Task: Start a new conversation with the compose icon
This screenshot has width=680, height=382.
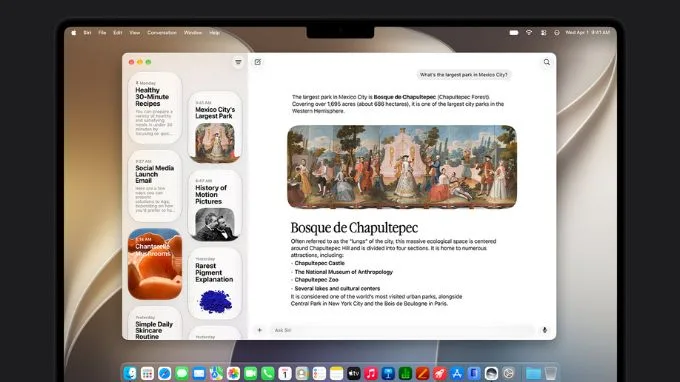Action: (258, 62)
